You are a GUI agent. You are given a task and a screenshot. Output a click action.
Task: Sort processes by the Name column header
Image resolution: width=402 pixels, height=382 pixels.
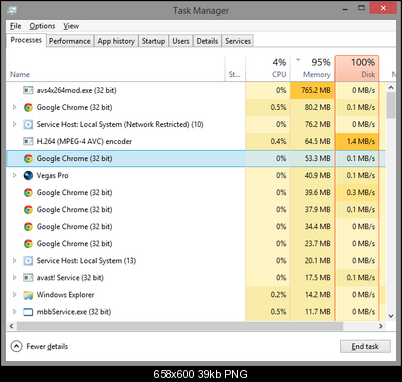click(116, 69)
